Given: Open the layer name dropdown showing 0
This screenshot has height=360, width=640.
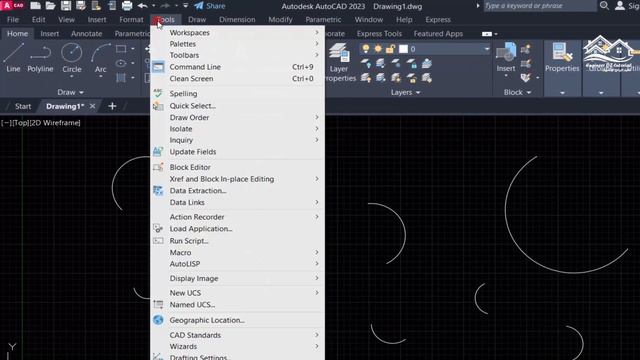Looking at the screenshot, I should click(487, 49).
